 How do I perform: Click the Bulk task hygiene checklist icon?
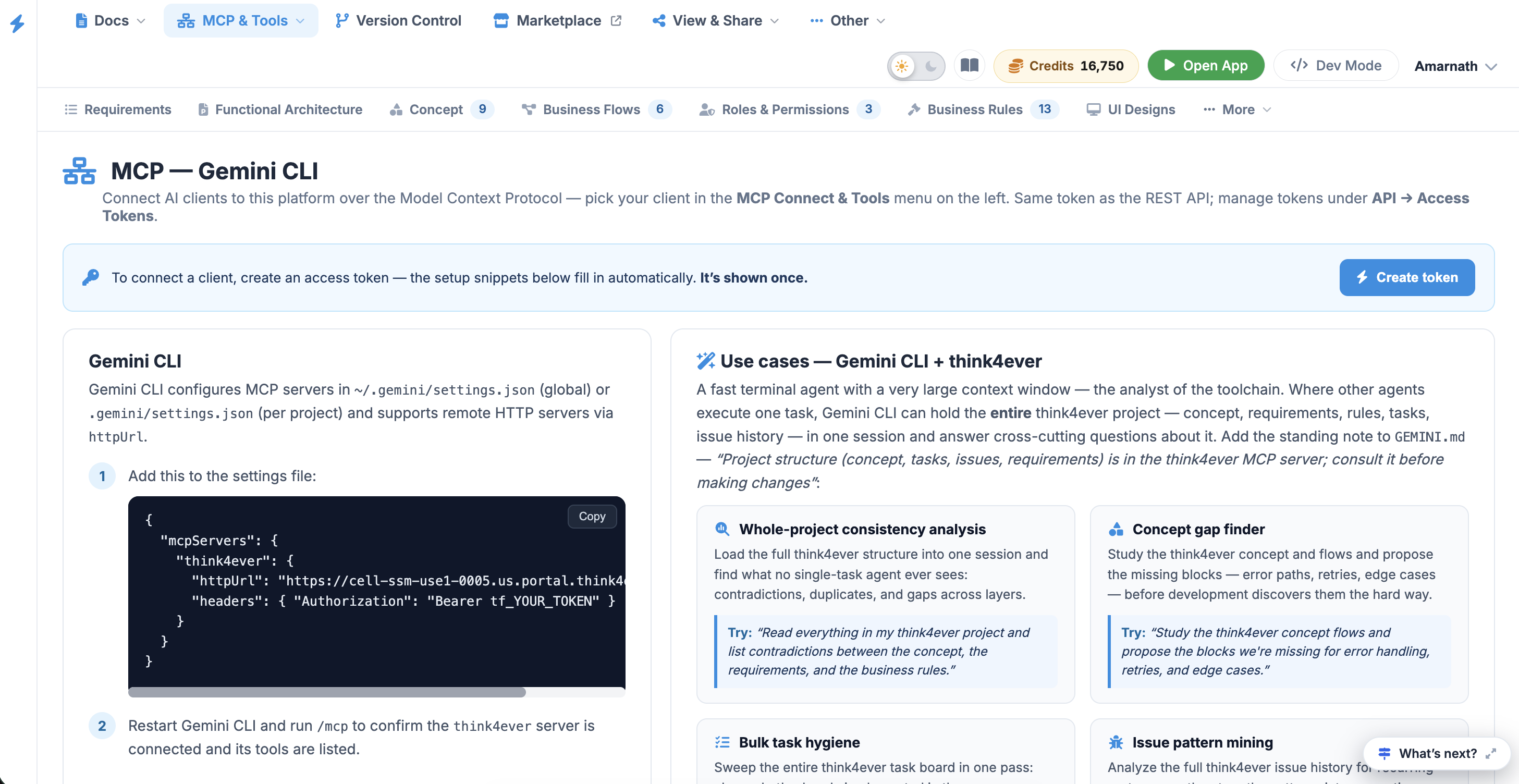pos(722,742)
